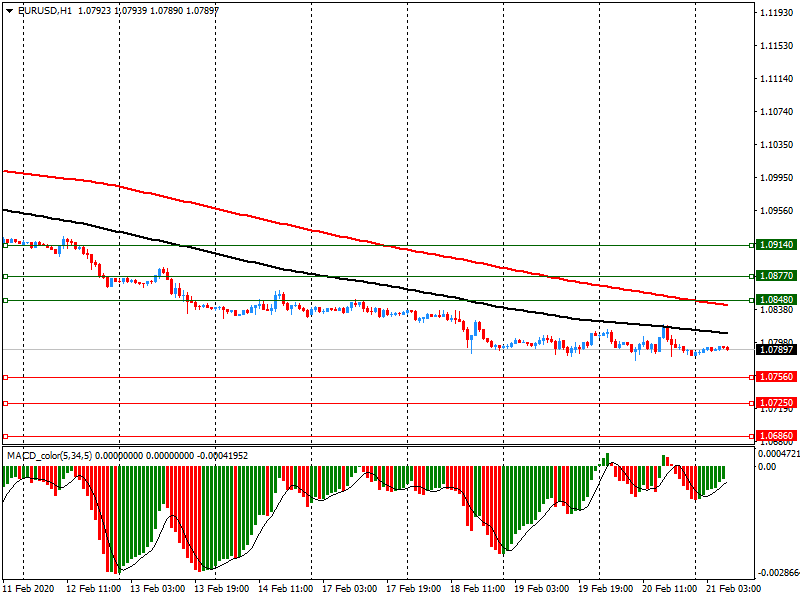Viewport: 800px width, 600px height.
Task: Click the 18 Feb 11:00 time axis label
Action: pyautogui.click(x=476, y=590)
